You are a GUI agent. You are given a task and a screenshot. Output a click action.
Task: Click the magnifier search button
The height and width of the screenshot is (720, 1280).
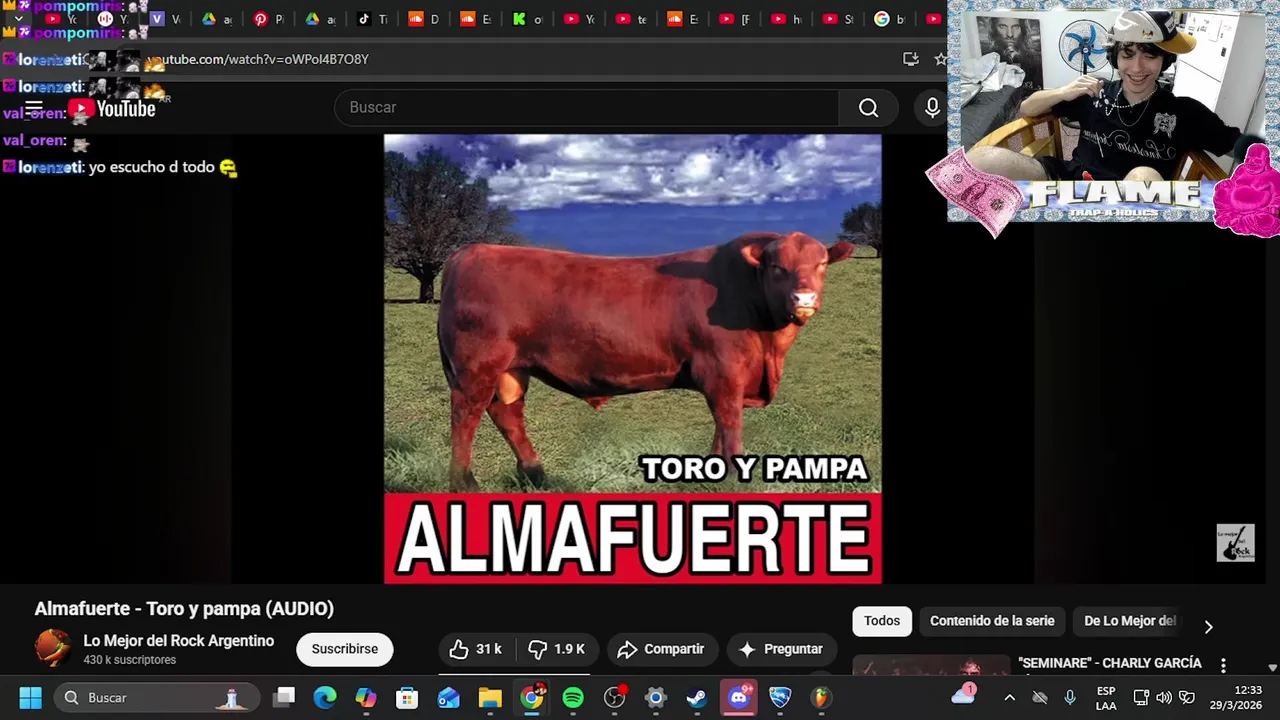point(868,107)
